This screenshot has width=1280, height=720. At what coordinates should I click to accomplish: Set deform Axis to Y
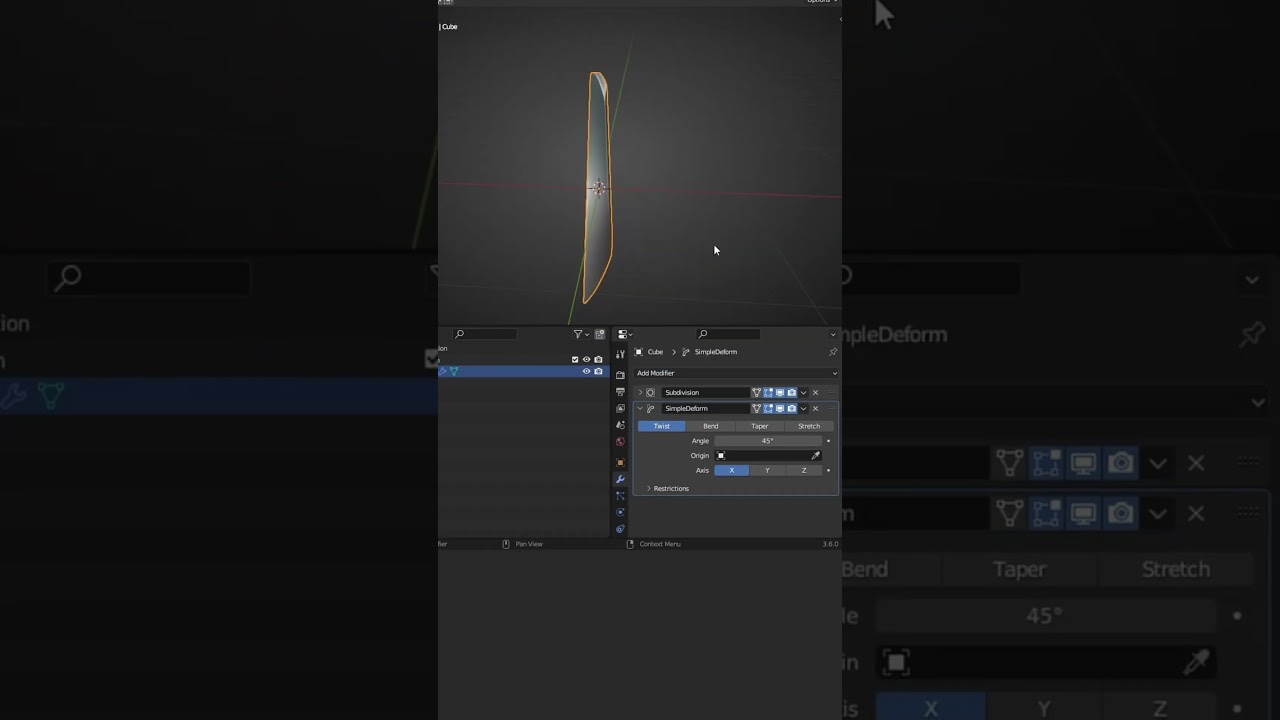(x=767, y=470)
